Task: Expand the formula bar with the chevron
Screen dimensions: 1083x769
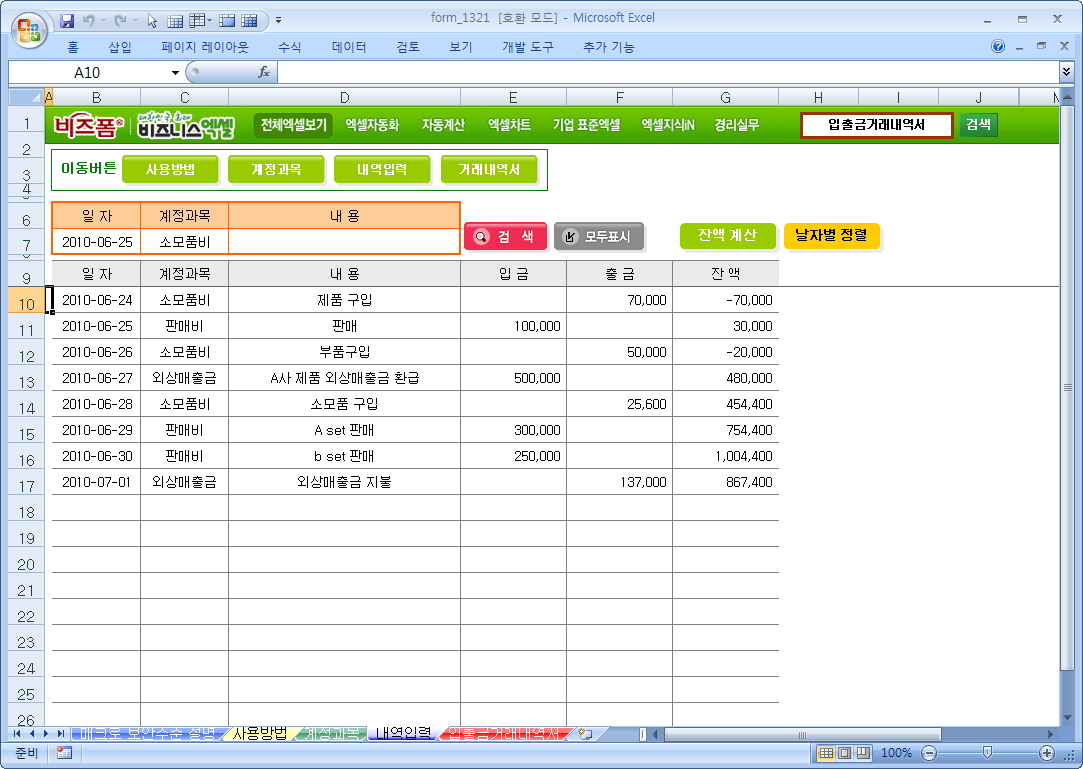Action: (1066, 72)
